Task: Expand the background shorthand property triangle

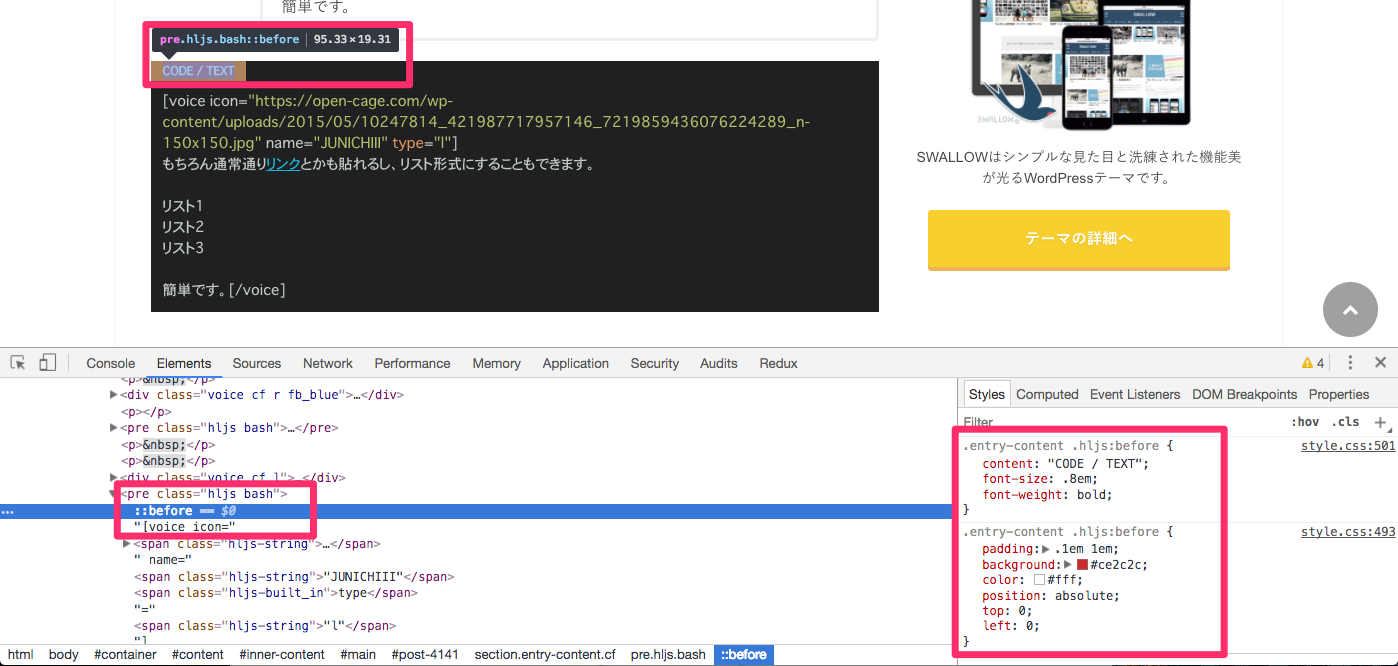Action: [x=1068, y=565]
